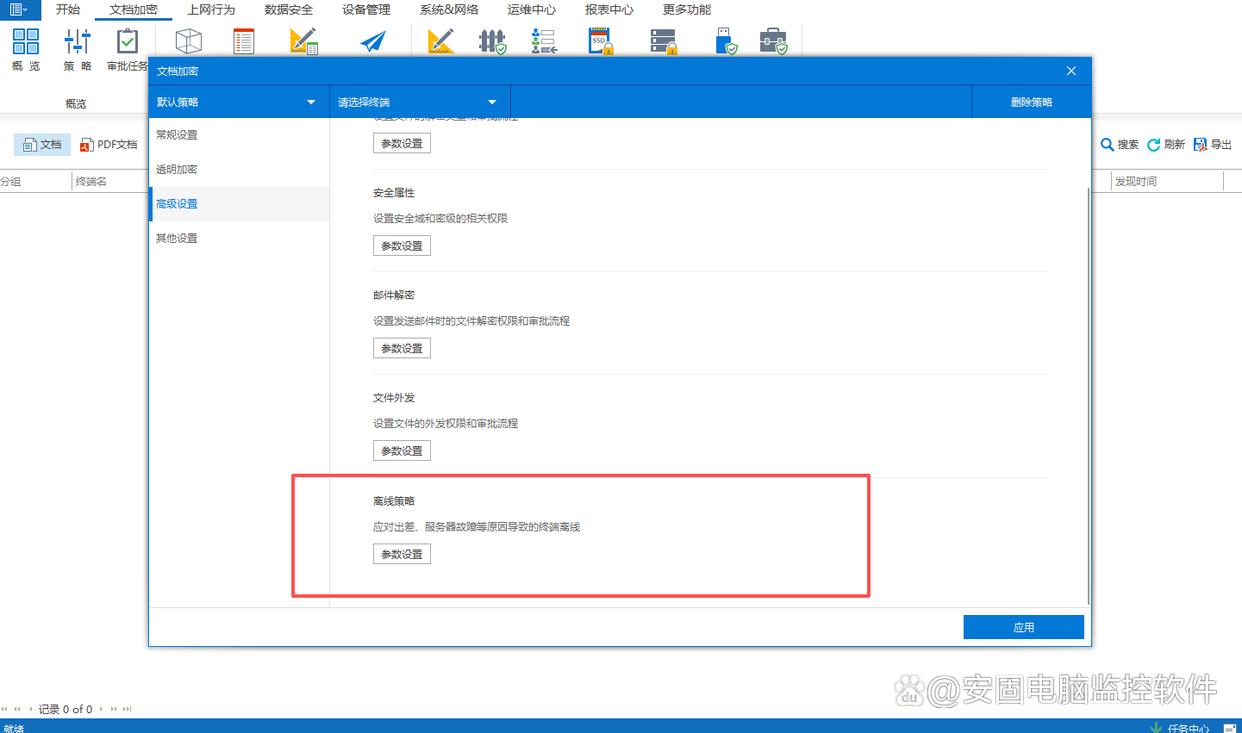The image size is (1242, 733).
Task: Close the 文档加密 dialog
Action: pos(1071,71)
